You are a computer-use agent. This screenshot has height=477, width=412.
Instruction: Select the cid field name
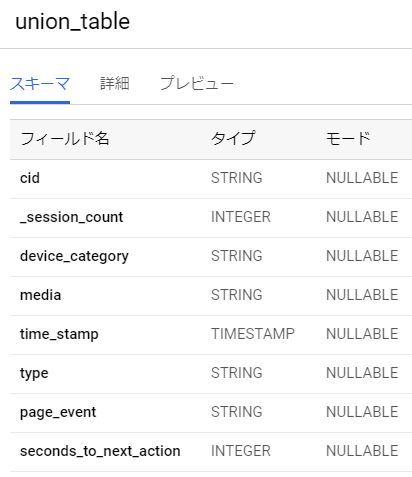tap(30, 178)
